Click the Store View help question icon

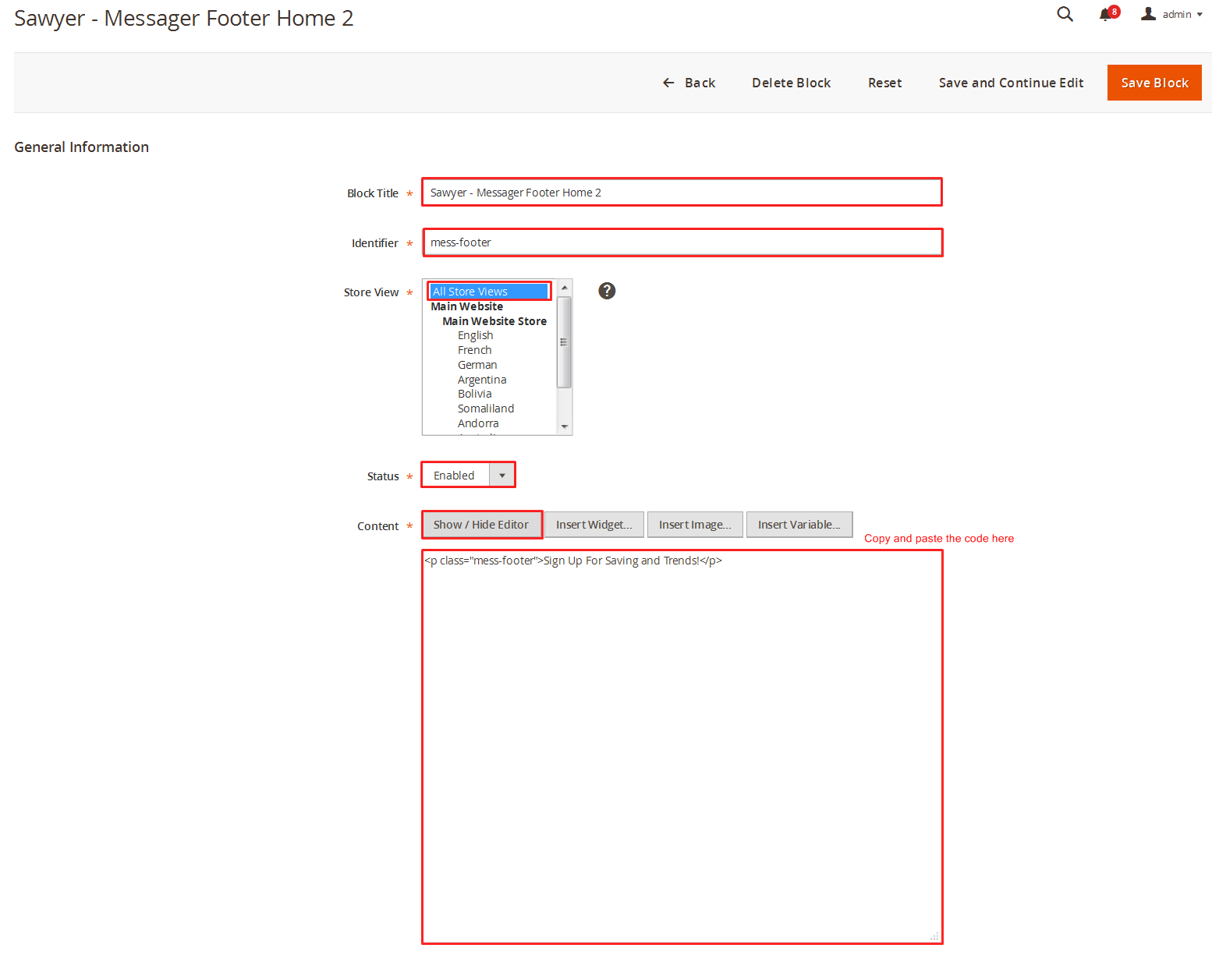click(607, 291)
